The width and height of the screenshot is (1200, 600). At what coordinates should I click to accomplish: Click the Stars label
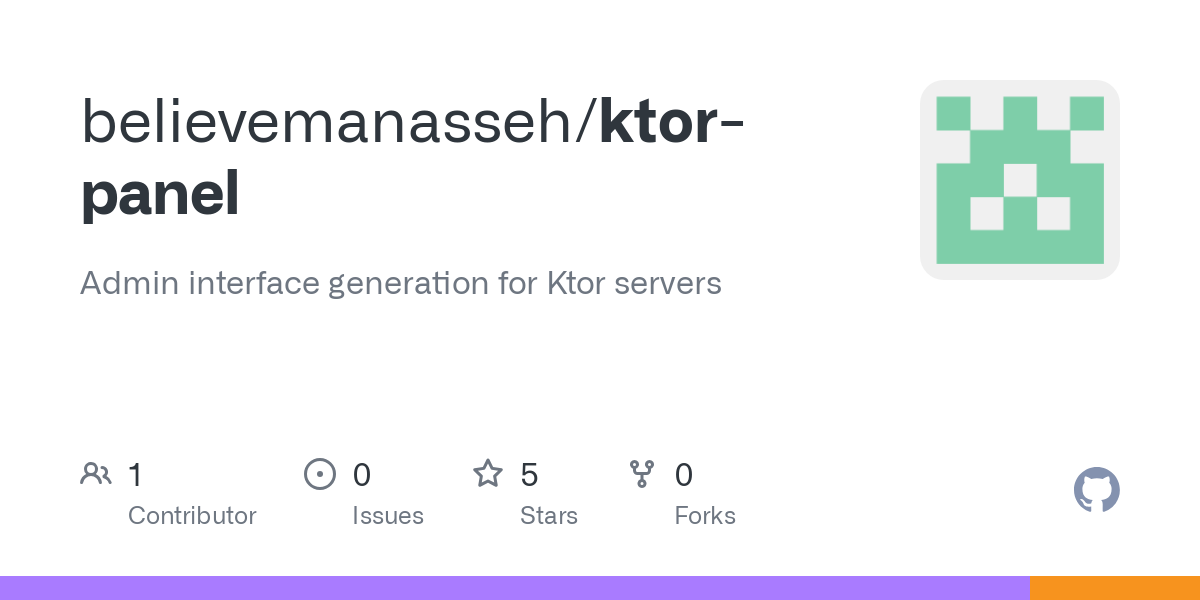(x=549, y=516)
